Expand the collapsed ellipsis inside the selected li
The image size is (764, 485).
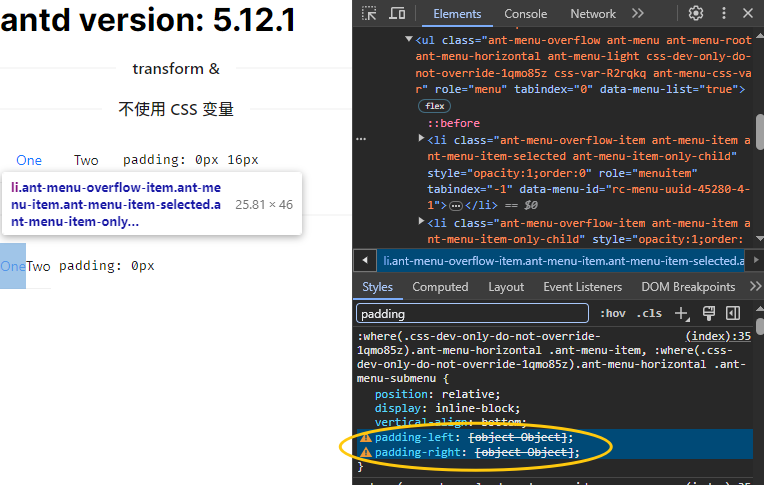coord(456,206)
